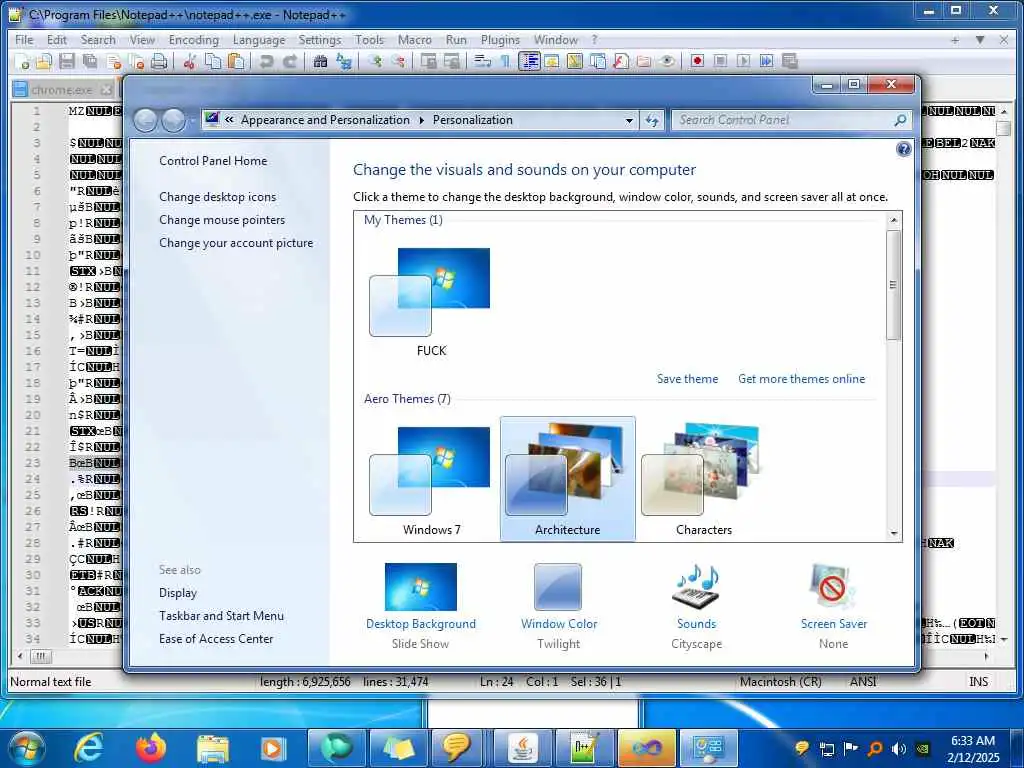Start macro recording with red record icon
This screenshot has height=768, width=1024.
tap(697, 61)
